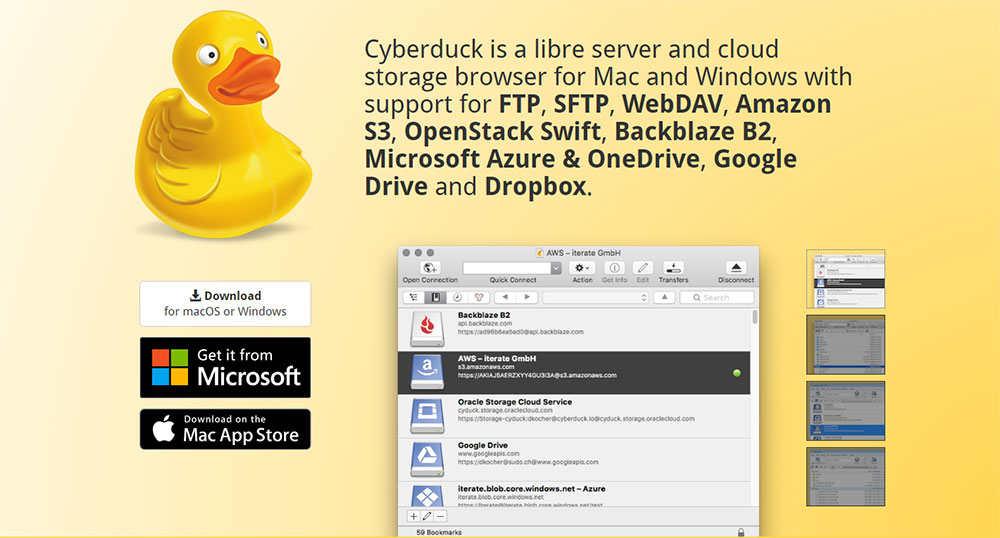
Task: Click the green connected status dot
Action: tap(737, 373)
